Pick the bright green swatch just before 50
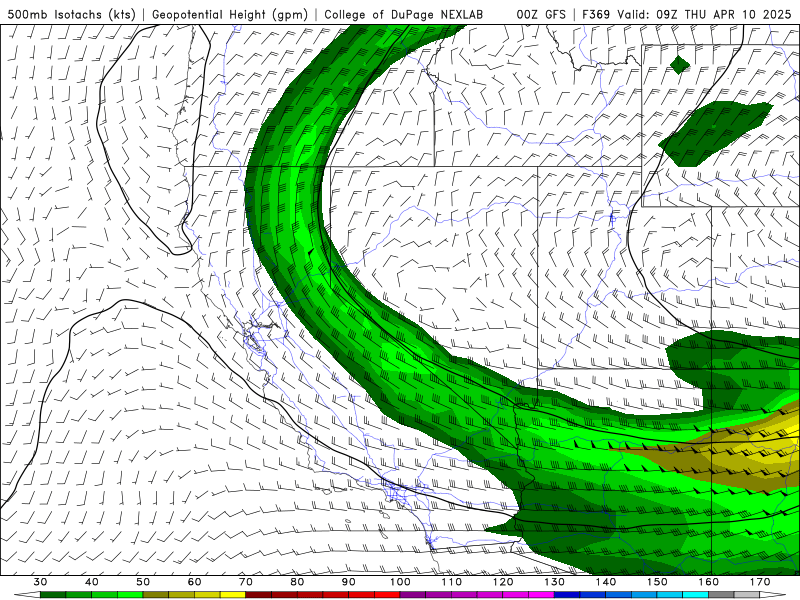The height and width of the screenshot is (600, 800). pos(130,595)
